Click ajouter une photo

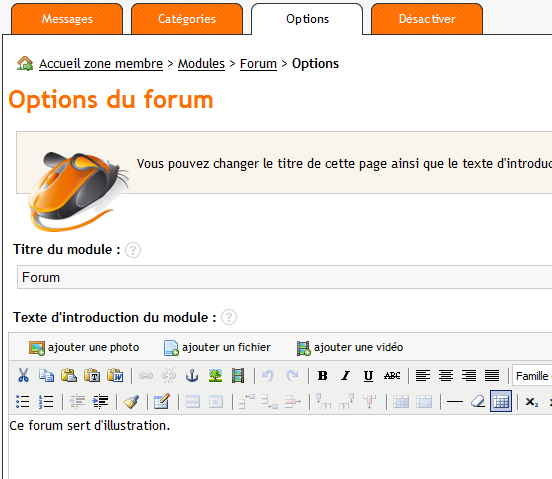click(84, 347)
